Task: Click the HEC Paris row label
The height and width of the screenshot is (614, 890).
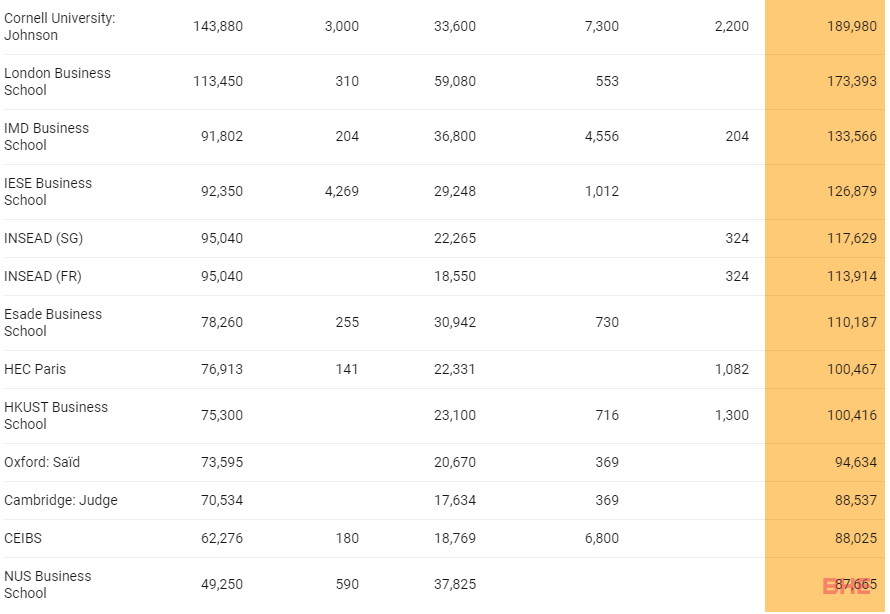Action: 35,369
